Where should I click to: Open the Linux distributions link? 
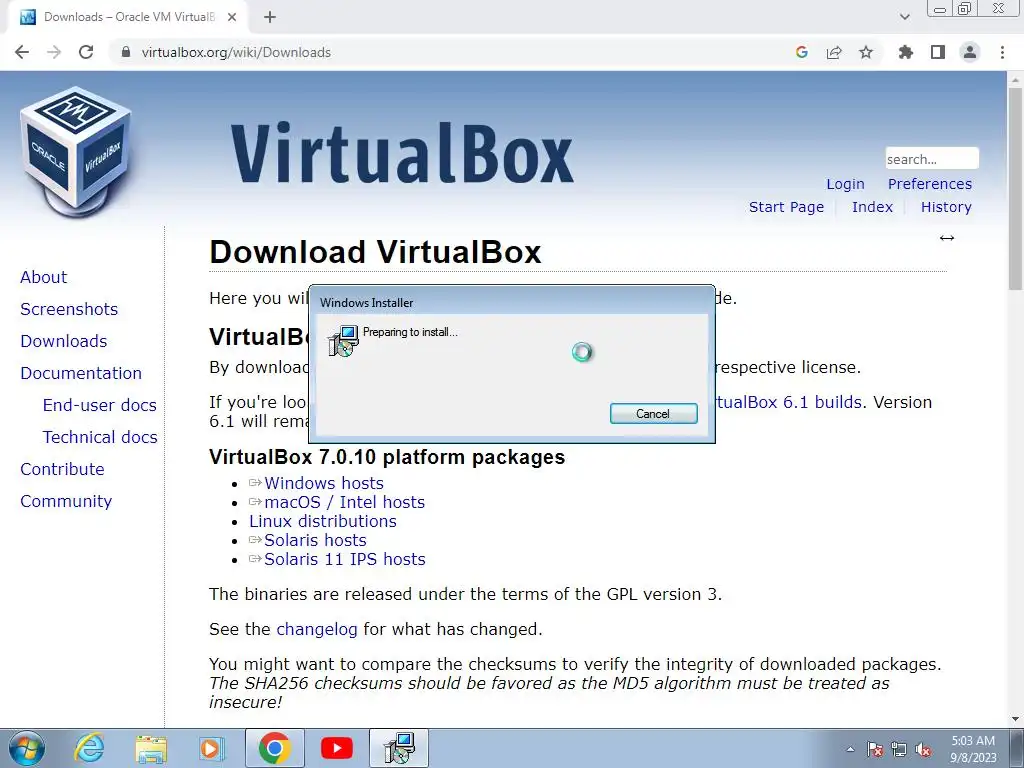pos(323,521)
